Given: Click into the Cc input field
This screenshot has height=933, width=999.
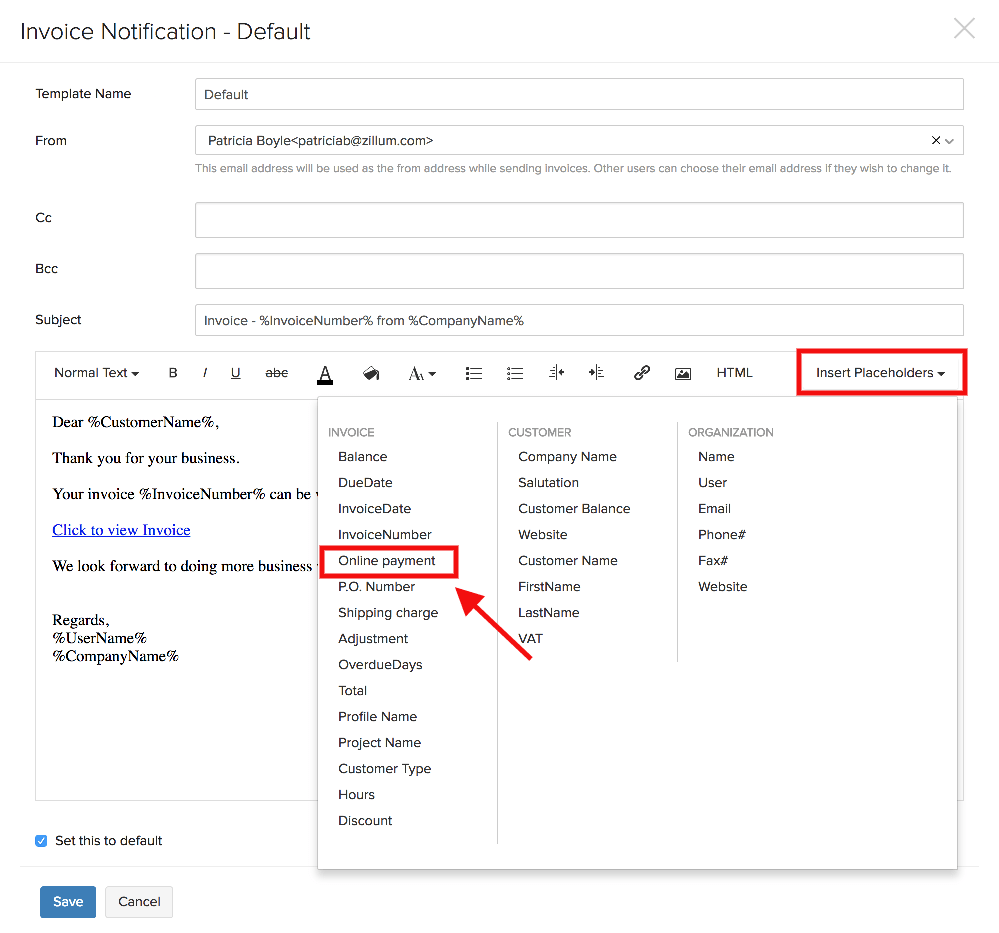Looking at the screenshot, I should 579,220.
